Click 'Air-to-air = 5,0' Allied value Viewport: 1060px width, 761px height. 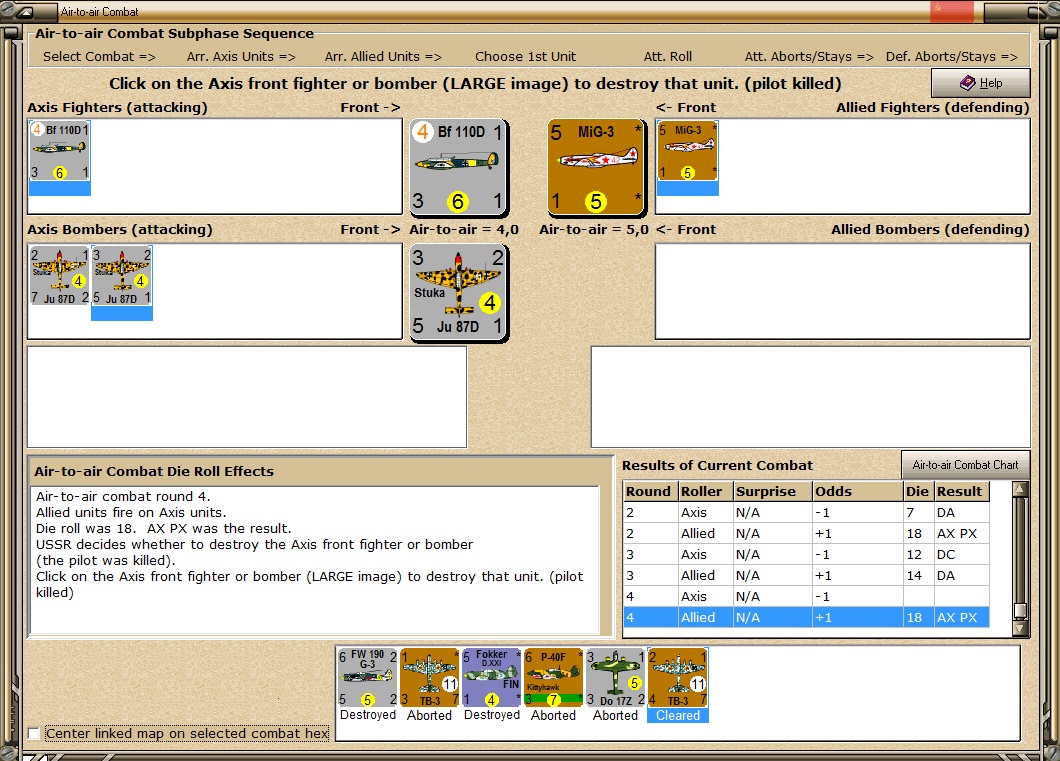pos(594,230)
